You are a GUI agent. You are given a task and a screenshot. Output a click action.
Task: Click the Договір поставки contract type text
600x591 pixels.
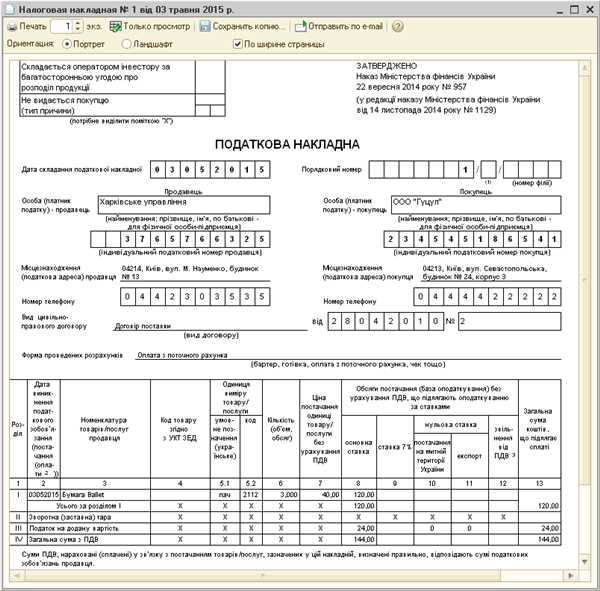[143, 326]
